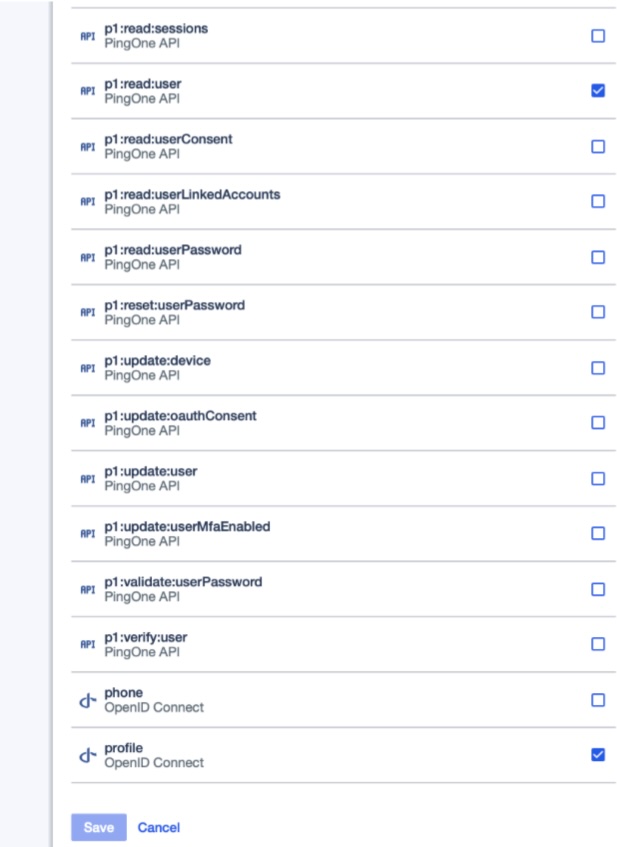Click the Save button
Image resolution: width=617 pixels, height=847 pixels.
[x=98, y=827]
